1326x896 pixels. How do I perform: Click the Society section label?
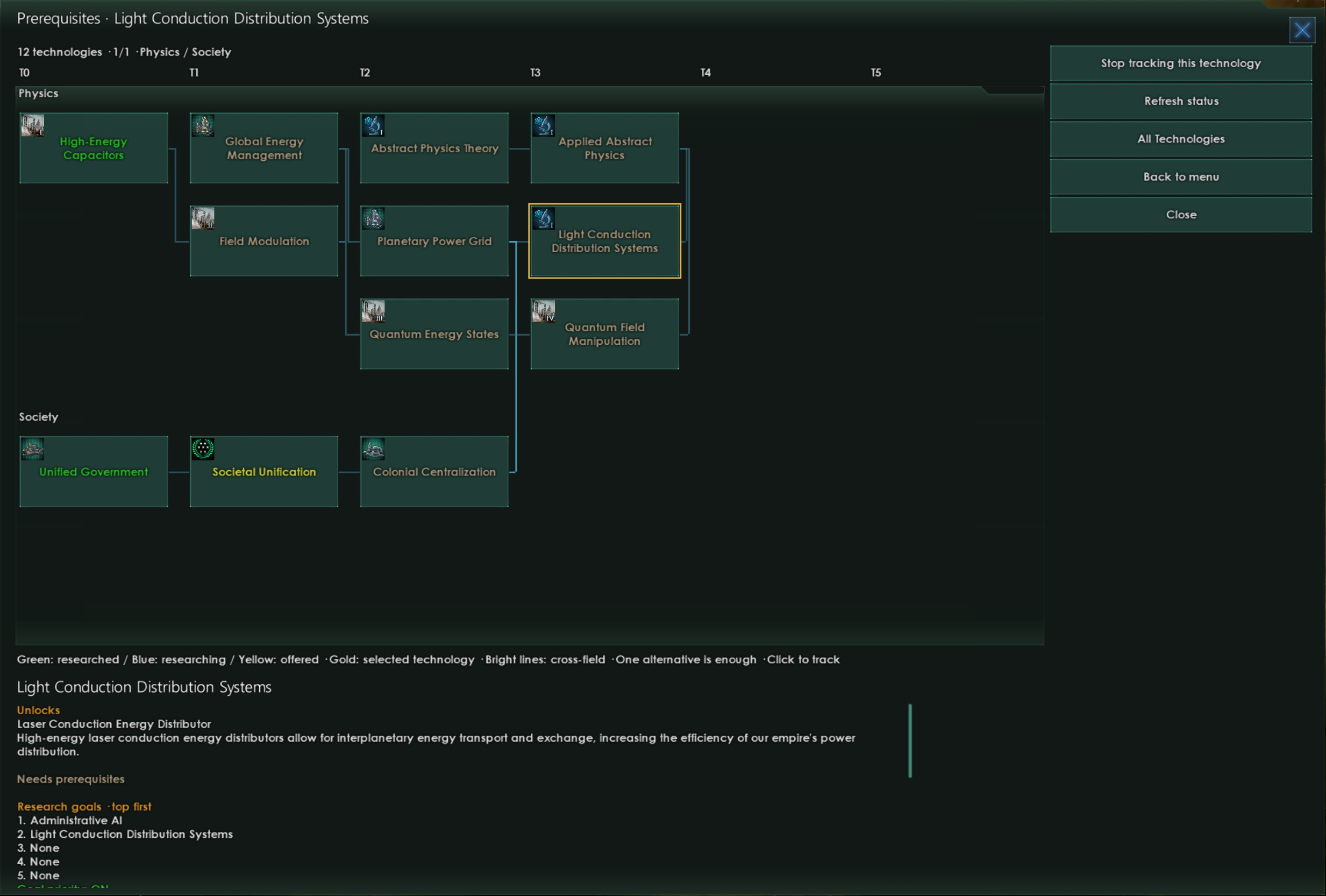(38, 417)
